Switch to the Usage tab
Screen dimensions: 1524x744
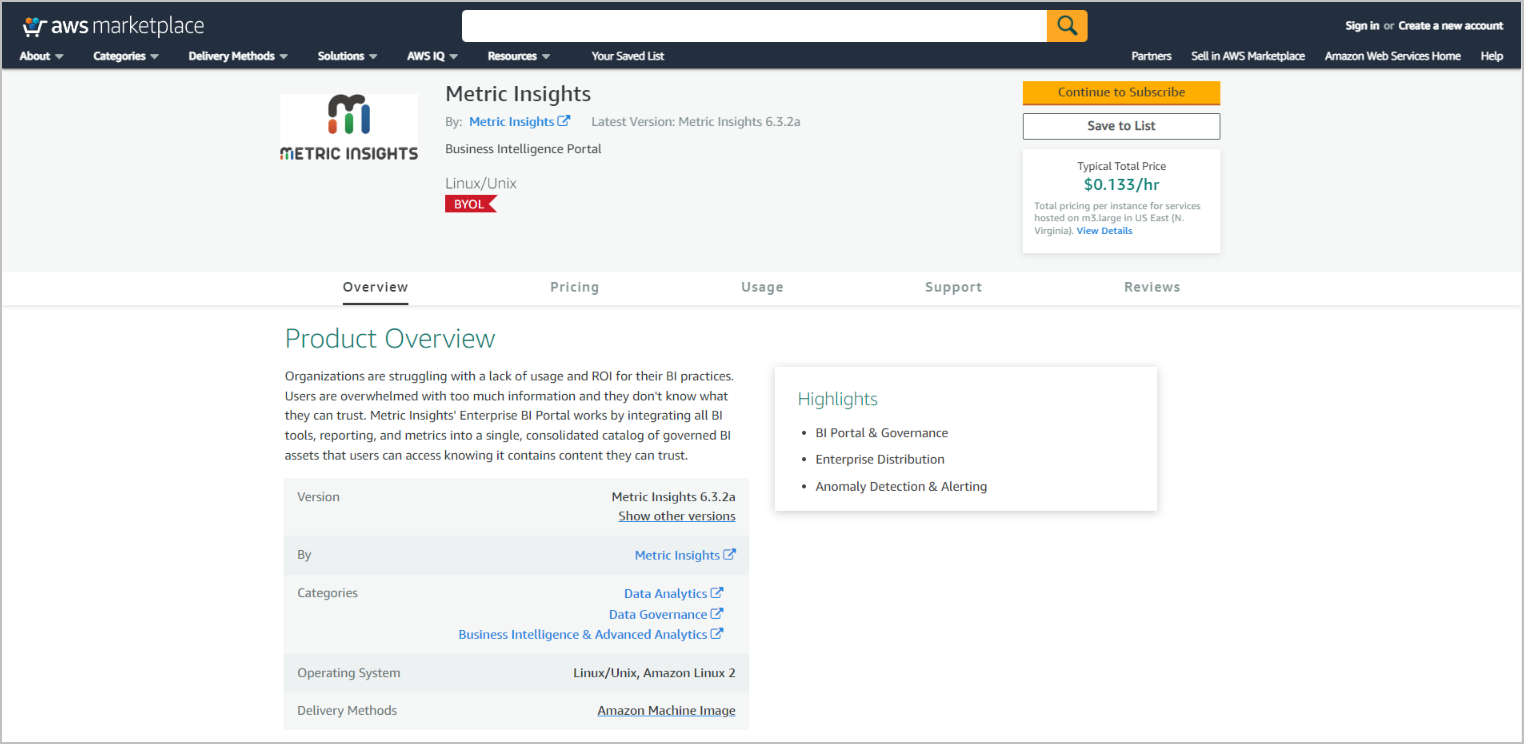click(x=762, y=287)
